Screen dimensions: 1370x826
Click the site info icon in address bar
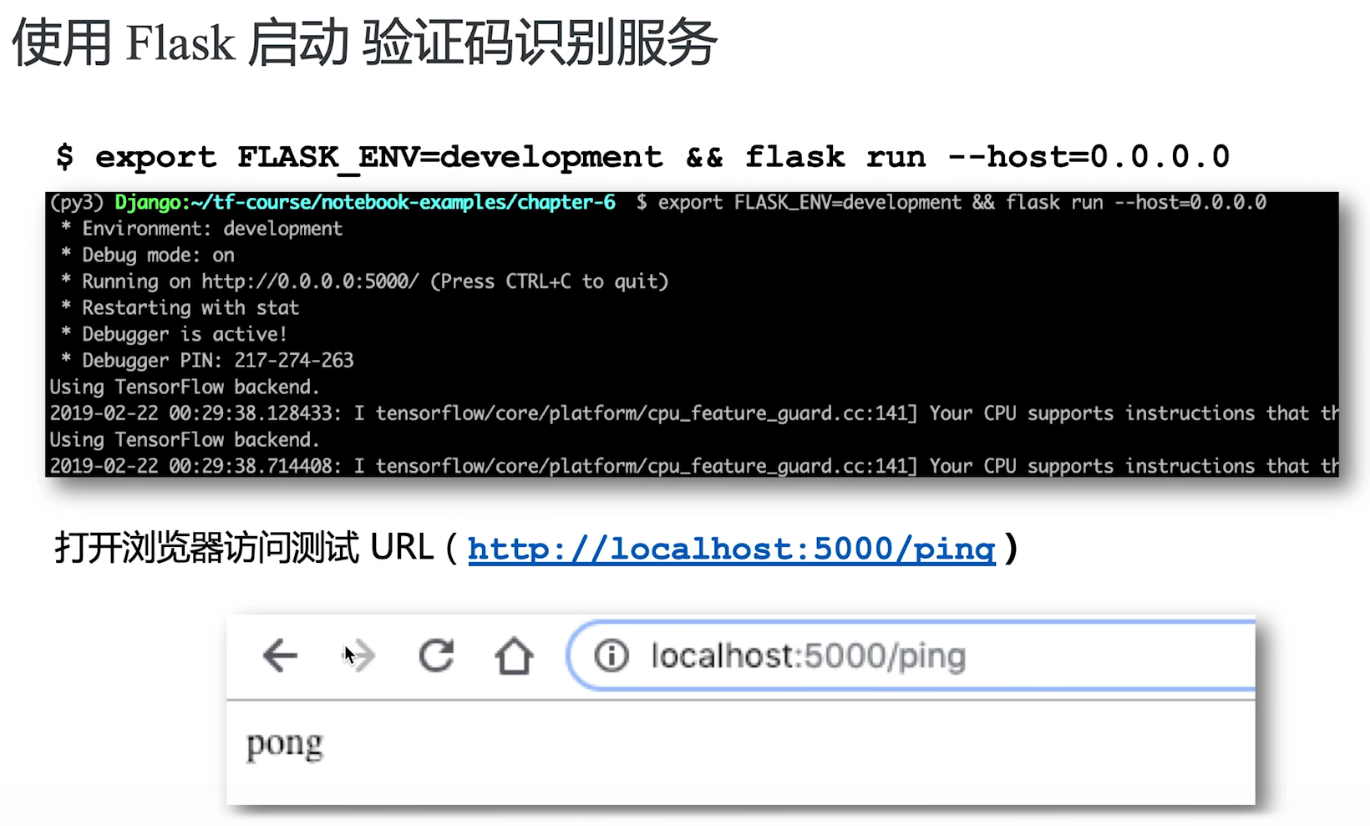[x=611, y=656]
